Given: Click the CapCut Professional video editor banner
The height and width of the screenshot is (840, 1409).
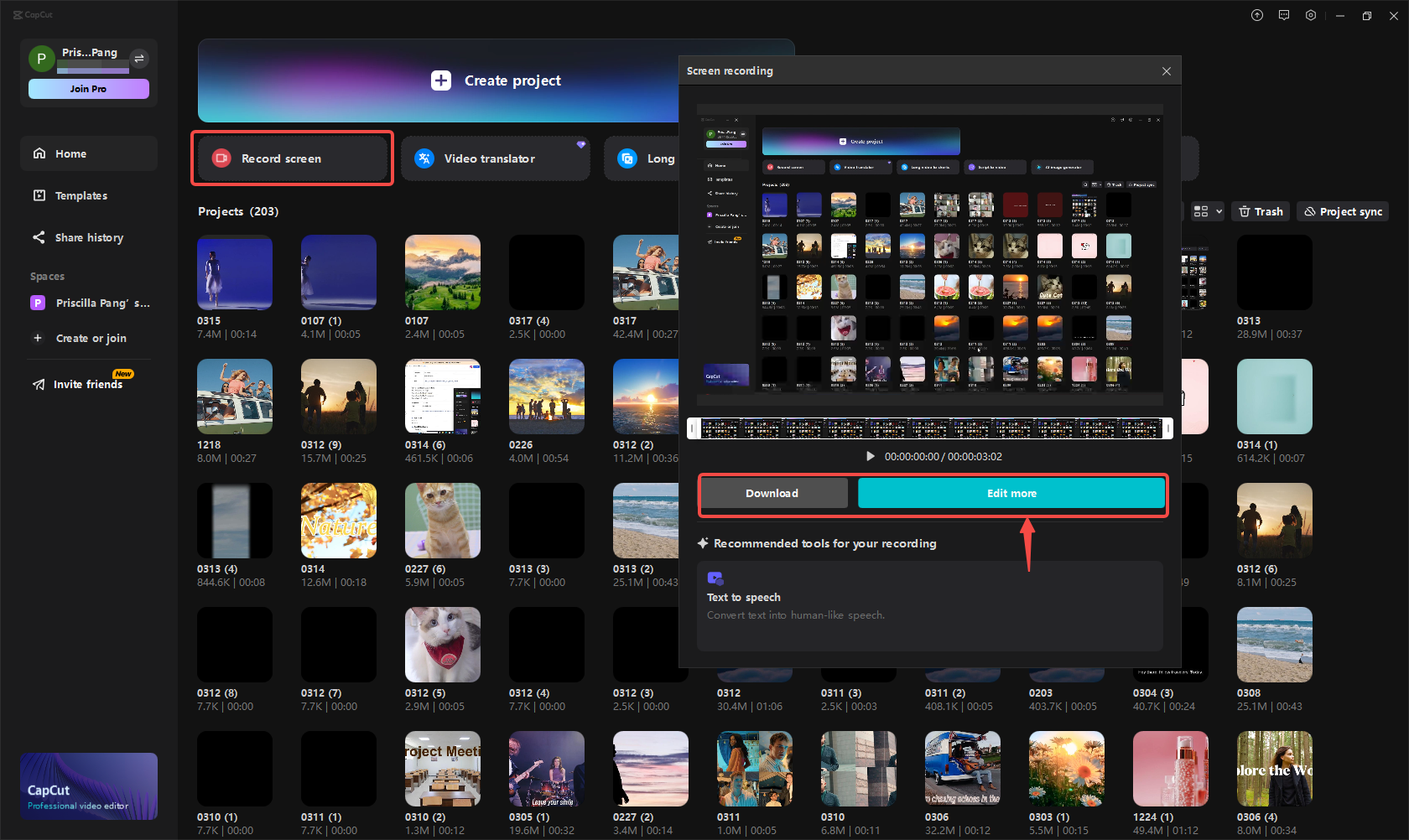Looking at the screenshot, I should 89,786.
